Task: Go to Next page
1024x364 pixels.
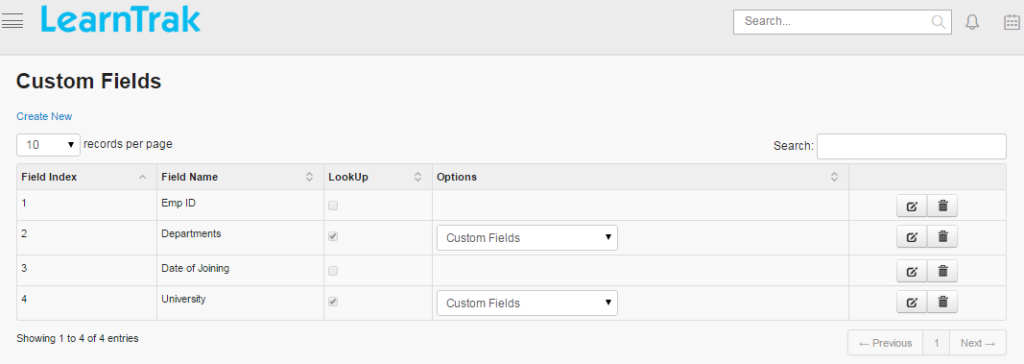Action: [978, 343]
